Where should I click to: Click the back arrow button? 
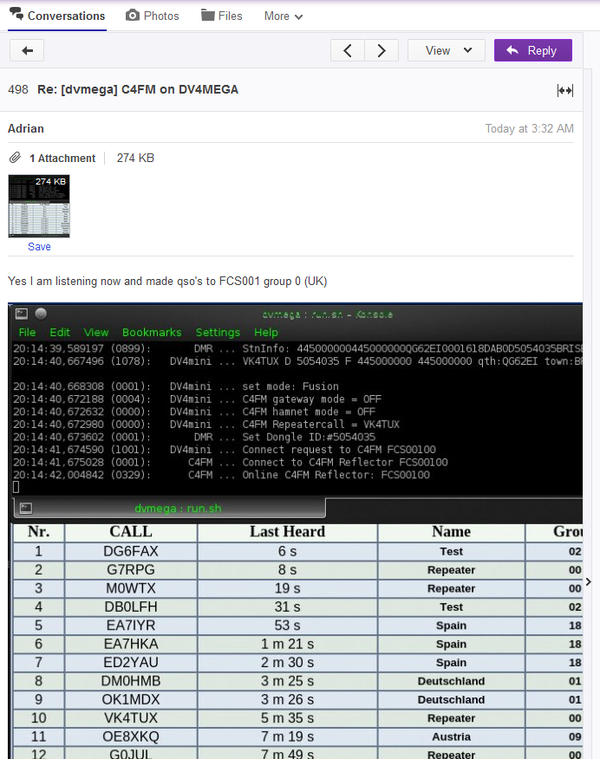click(27, 50)
